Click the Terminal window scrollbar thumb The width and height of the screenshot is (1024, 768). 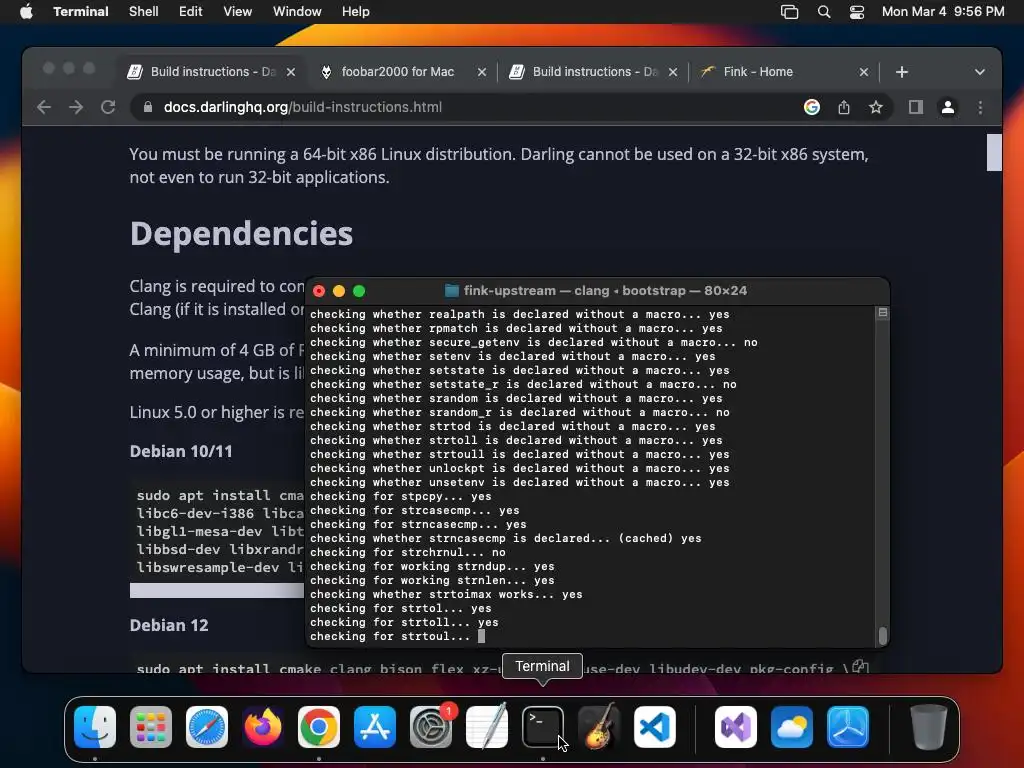click(x=883, y=636)
